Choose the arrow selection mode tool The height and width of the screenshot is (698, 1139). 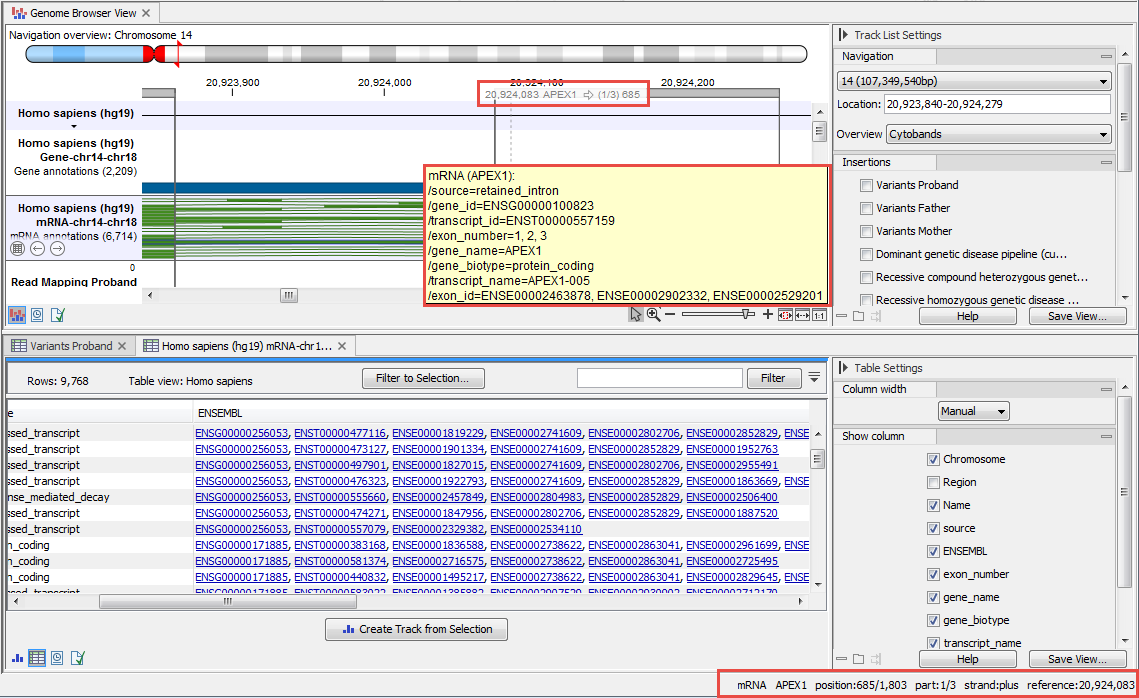click(636, 315)
